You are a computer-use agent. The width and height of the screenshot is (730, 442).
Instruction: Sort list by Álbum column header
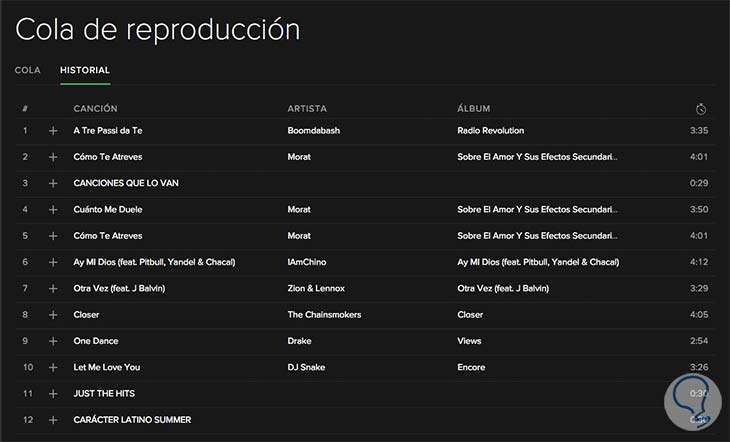[x=473, y=108]
